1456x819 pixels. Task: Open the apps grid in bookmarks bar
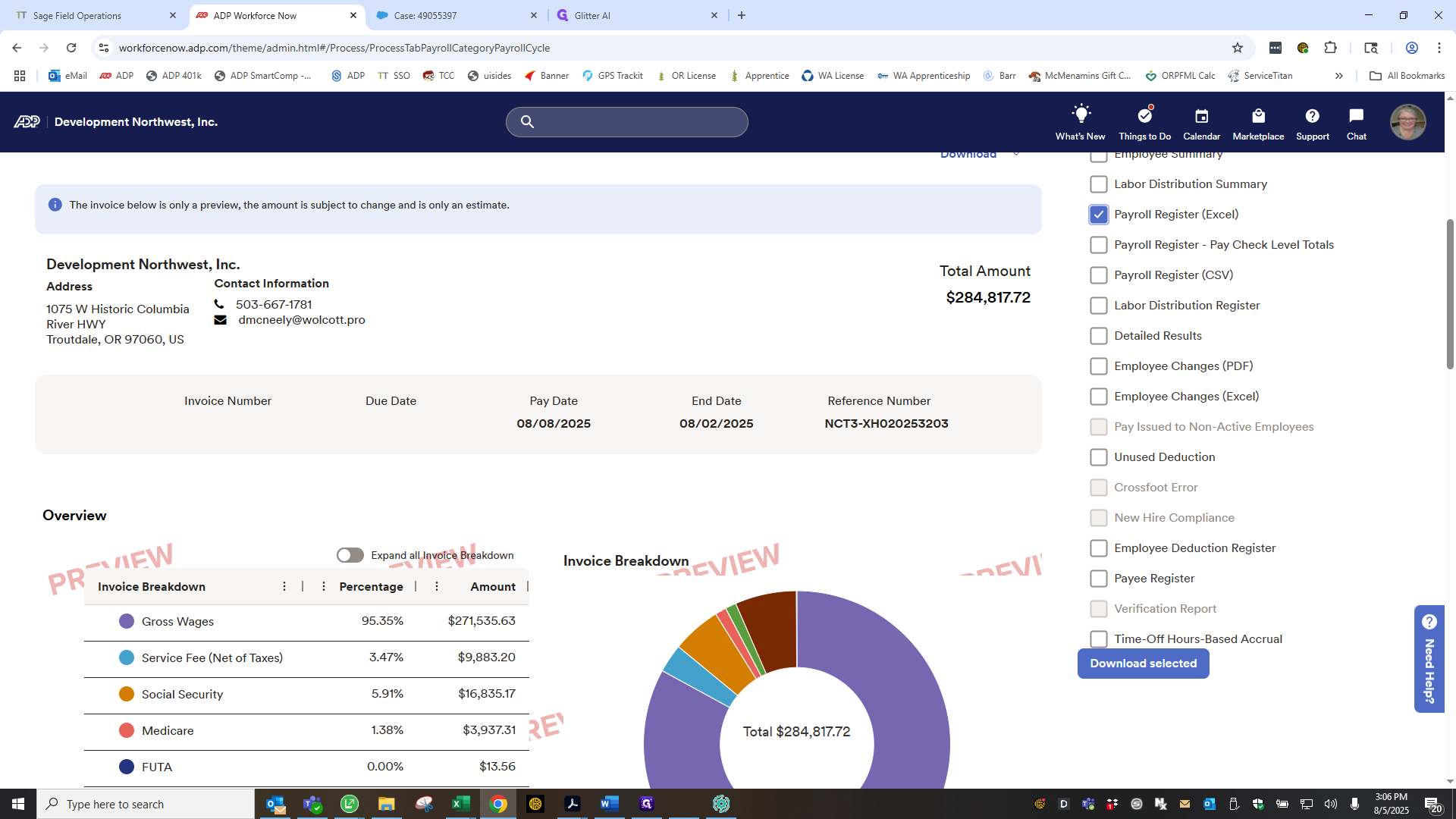point(20,76)
